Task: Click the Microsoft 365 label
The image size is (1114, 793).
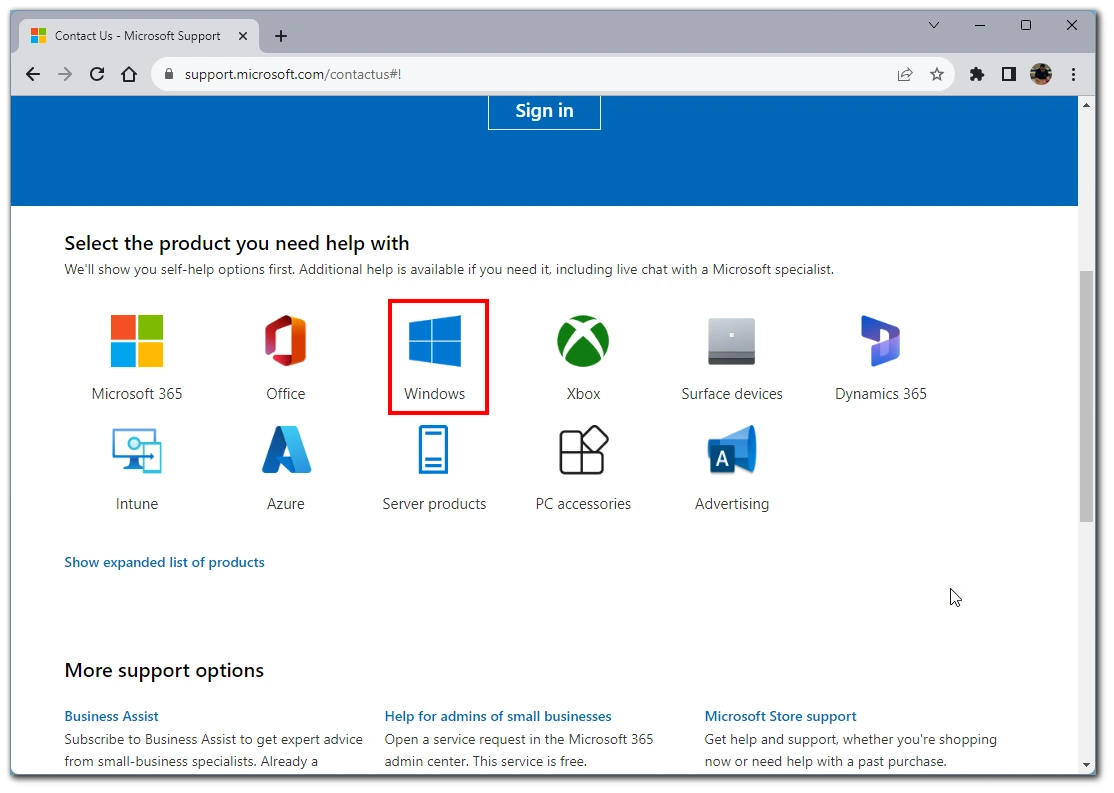Action: click(137, 394)
